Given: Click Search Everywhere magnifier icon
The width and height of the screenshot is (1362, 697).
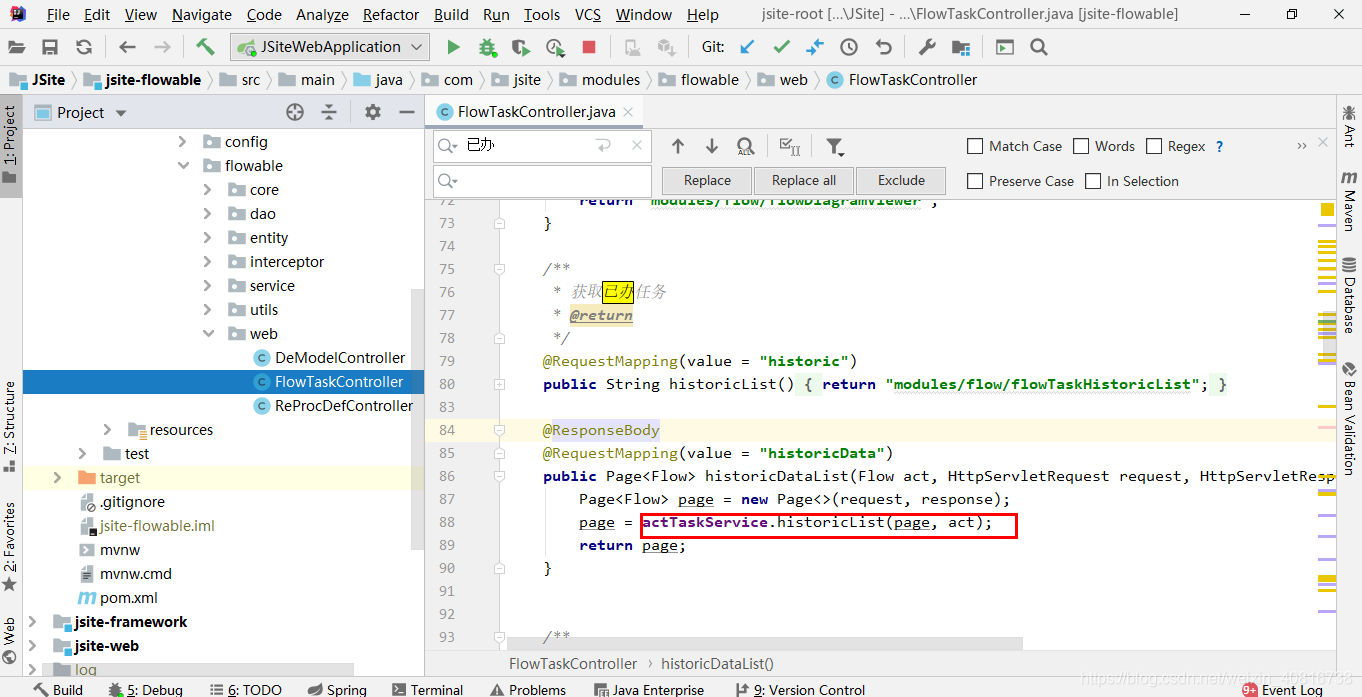Looking at the screenshot, I should pyautogui.click(x=1039, y=47).
